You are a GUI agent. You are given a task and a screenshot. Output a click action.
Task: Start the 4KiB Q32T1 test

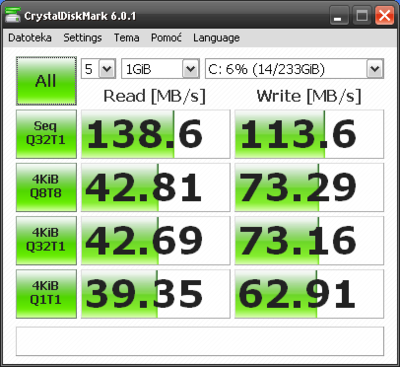click(46, 241)
